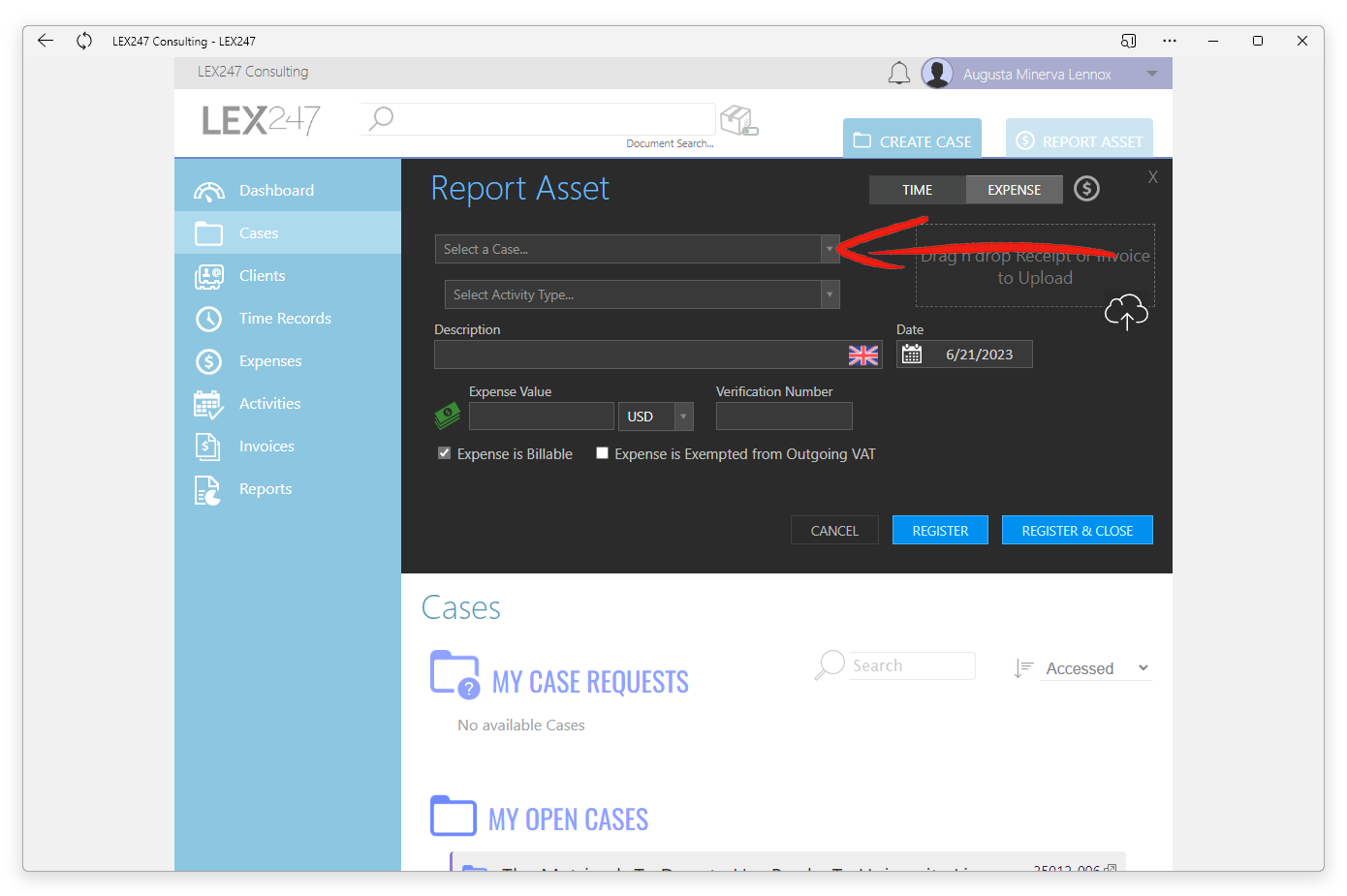Click the My Case Requests folder icon

pos(454,674)
